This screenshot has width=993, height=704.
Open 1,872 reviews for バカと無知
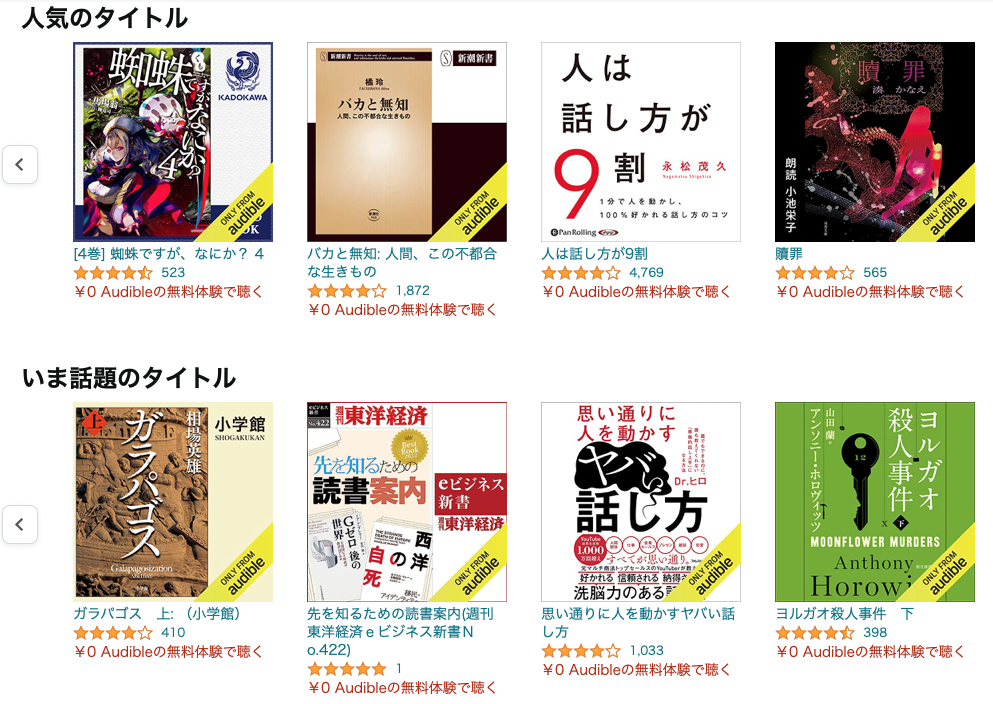(412, 291)
